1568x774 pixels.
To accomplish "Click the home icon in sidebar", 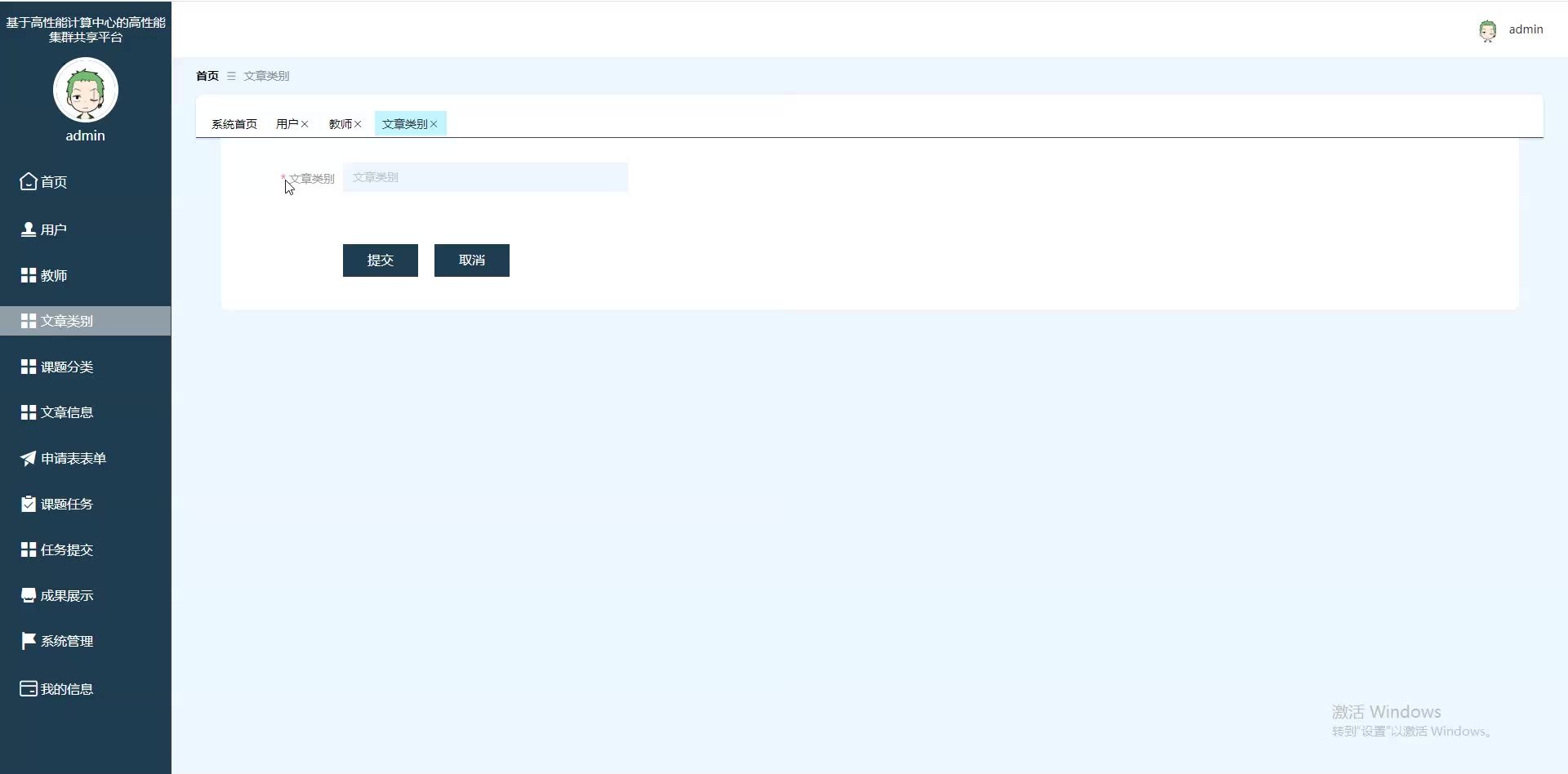I will click(29, 181).
